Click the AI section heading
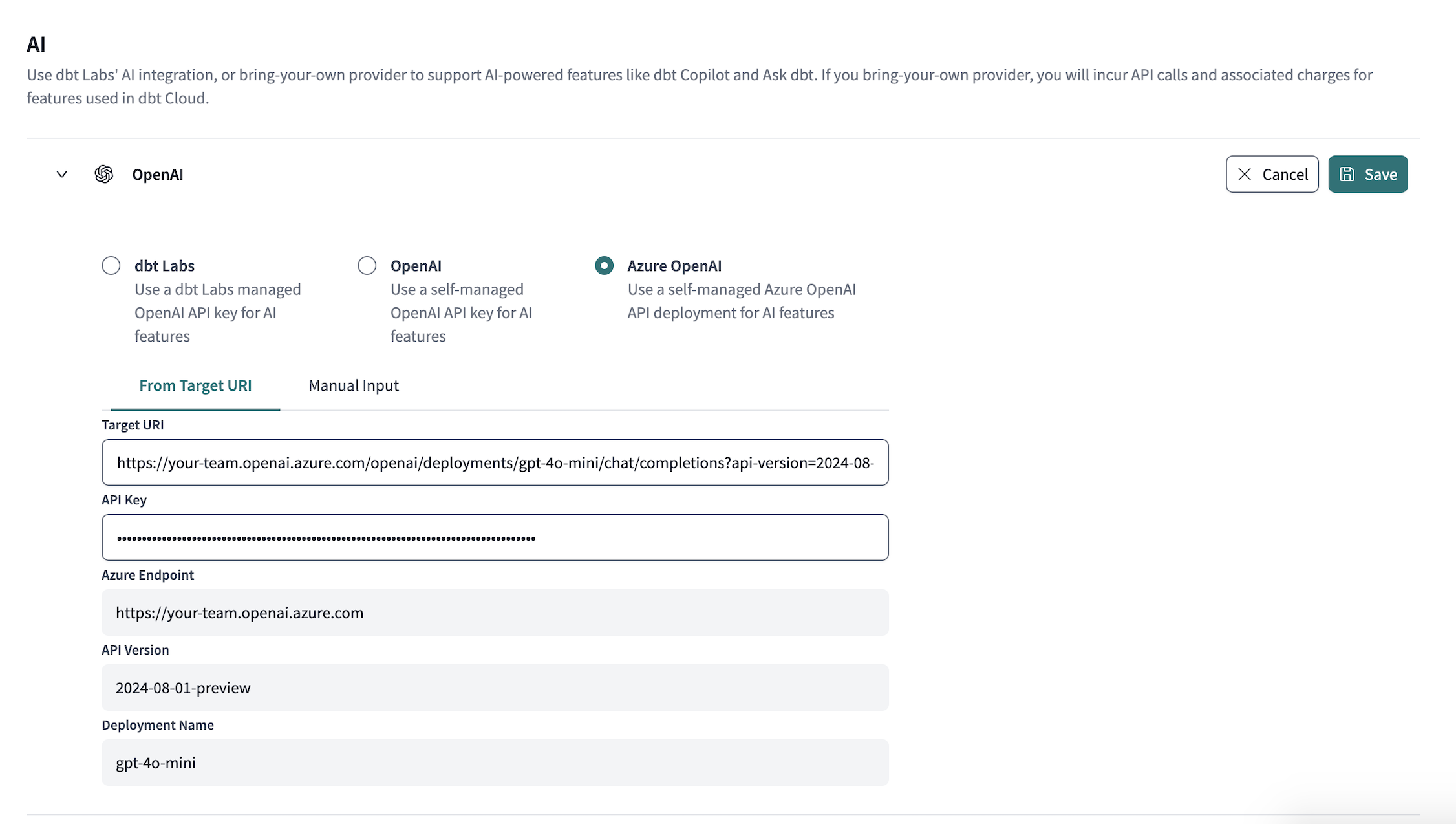 36,43
